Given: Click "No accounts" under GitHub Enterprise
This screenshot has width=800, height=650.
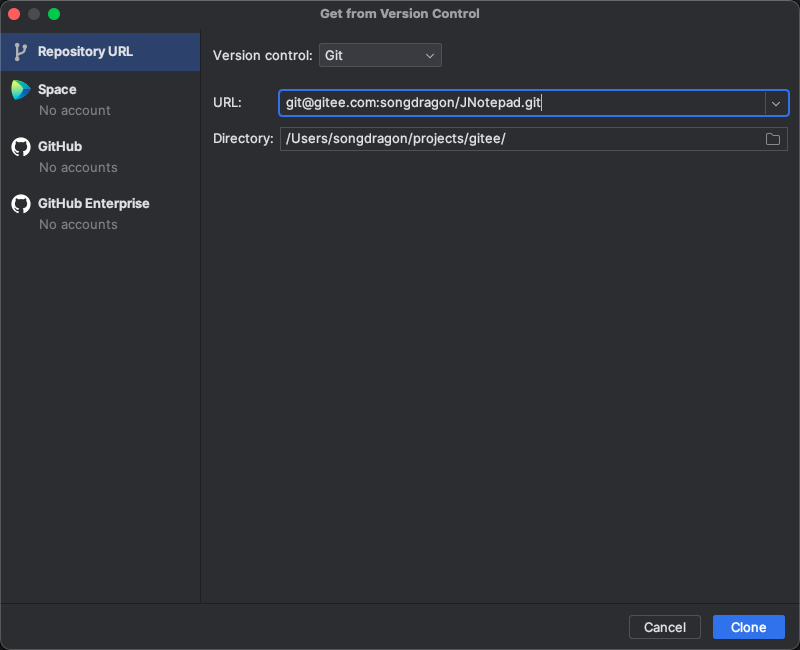Looking at the screenshot, I should tap(78, 224).
